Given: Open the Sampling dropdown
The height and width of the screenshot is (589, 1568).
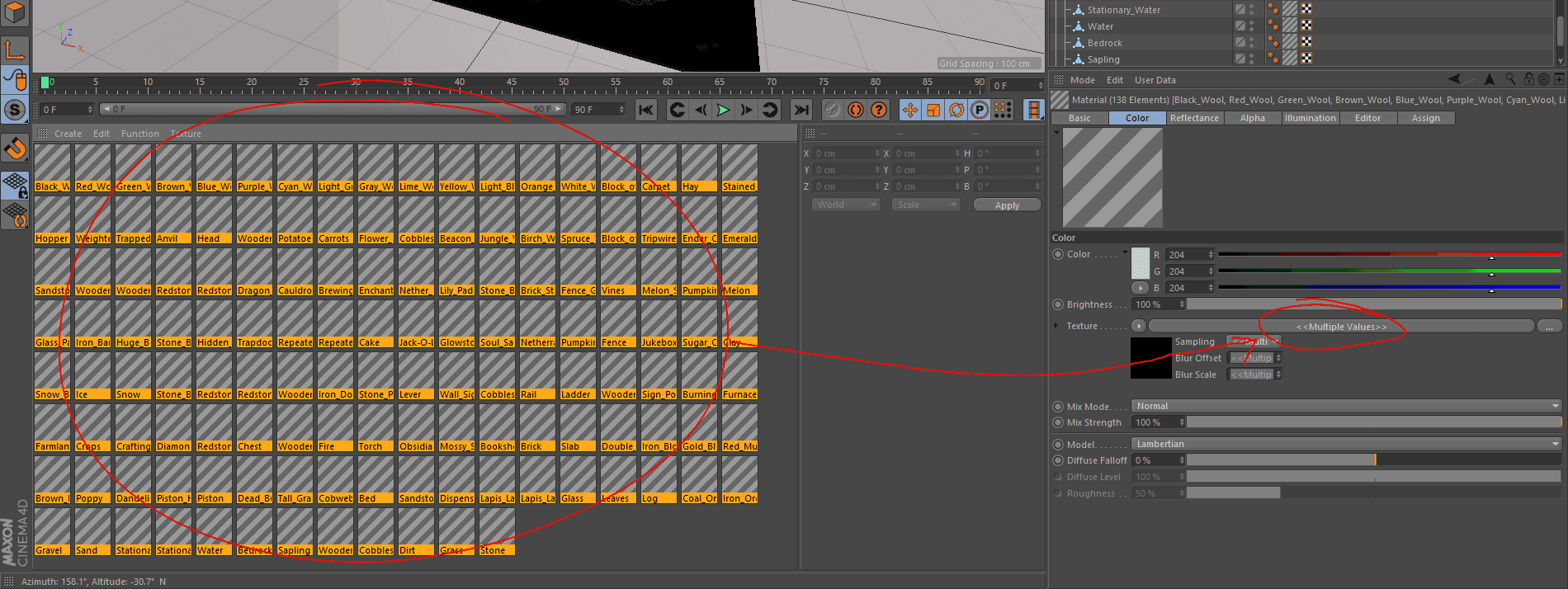Looking at the screenshot, I should (1254, 342).
